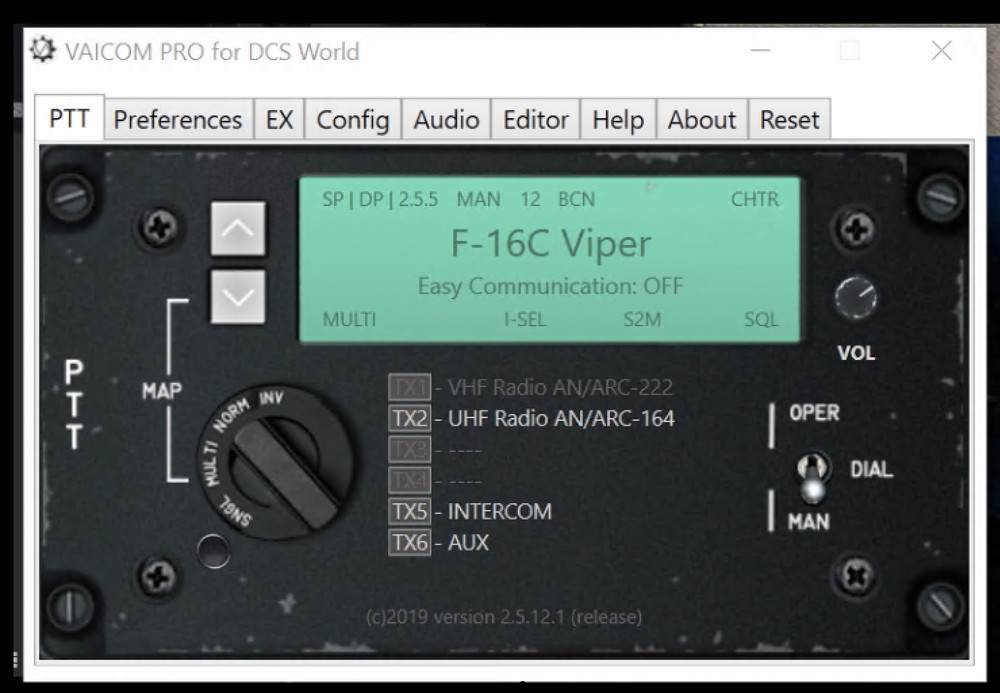This screenshot has width=1000, height=693.
Task: Close the VAICOM PRO window
Action: tap(941, 50)
